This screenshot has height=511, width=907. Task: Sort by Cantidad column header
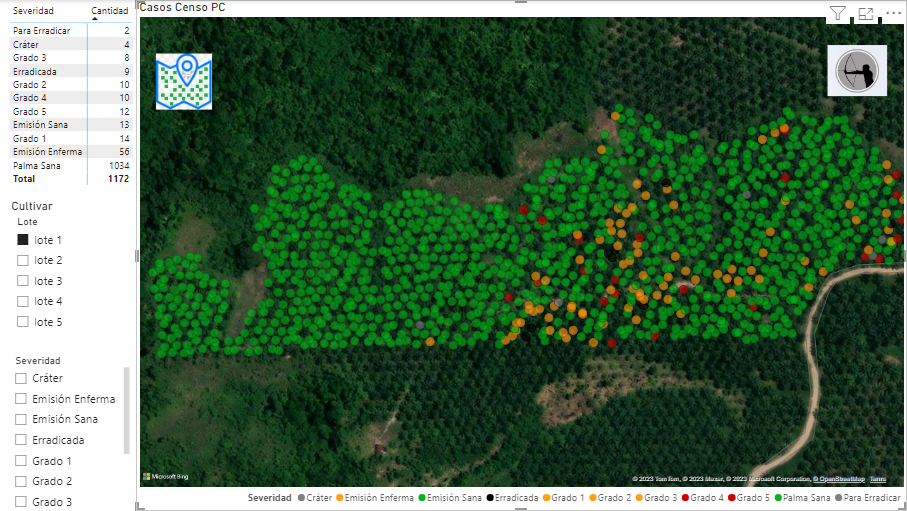(x=109, y=10)
